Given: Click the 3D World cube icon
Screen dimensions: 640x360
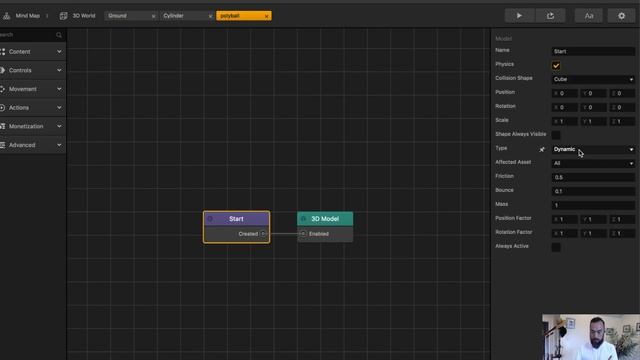Looking at the screenshot, I should coord(63,16).
